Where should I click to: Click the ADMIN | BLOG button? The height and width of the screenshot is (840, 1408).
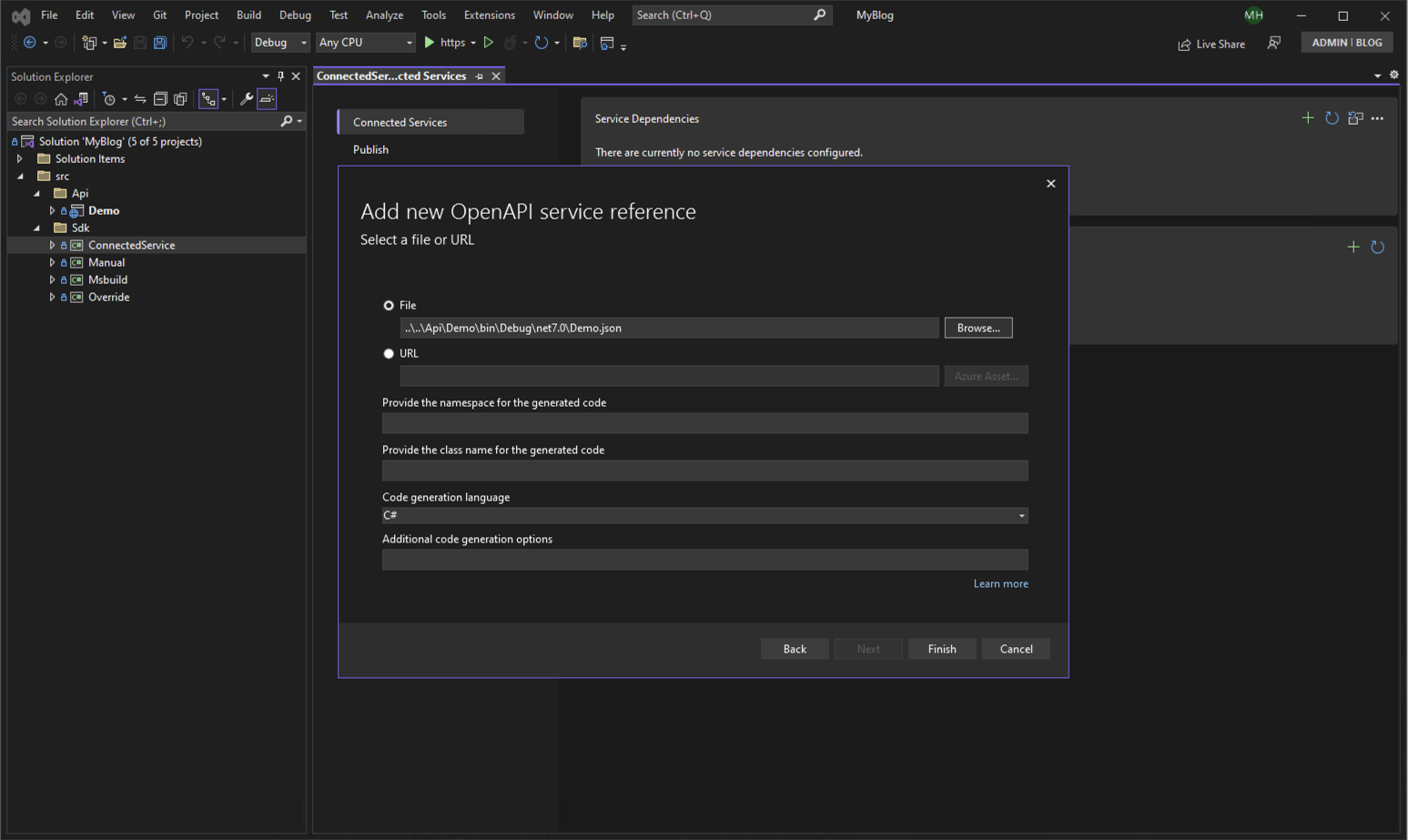click(x=1346, y=43)
